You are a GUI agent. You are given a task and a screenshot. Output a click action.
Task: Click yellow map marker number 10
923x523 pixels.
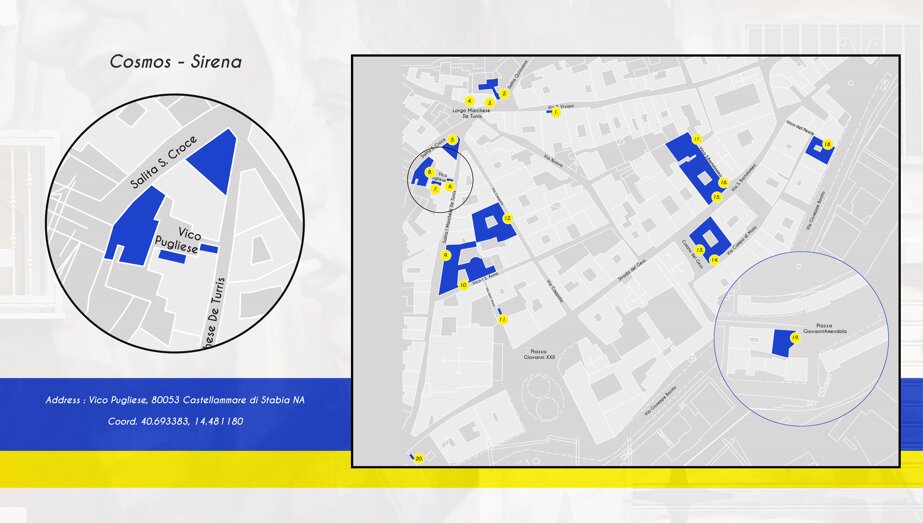463,285
